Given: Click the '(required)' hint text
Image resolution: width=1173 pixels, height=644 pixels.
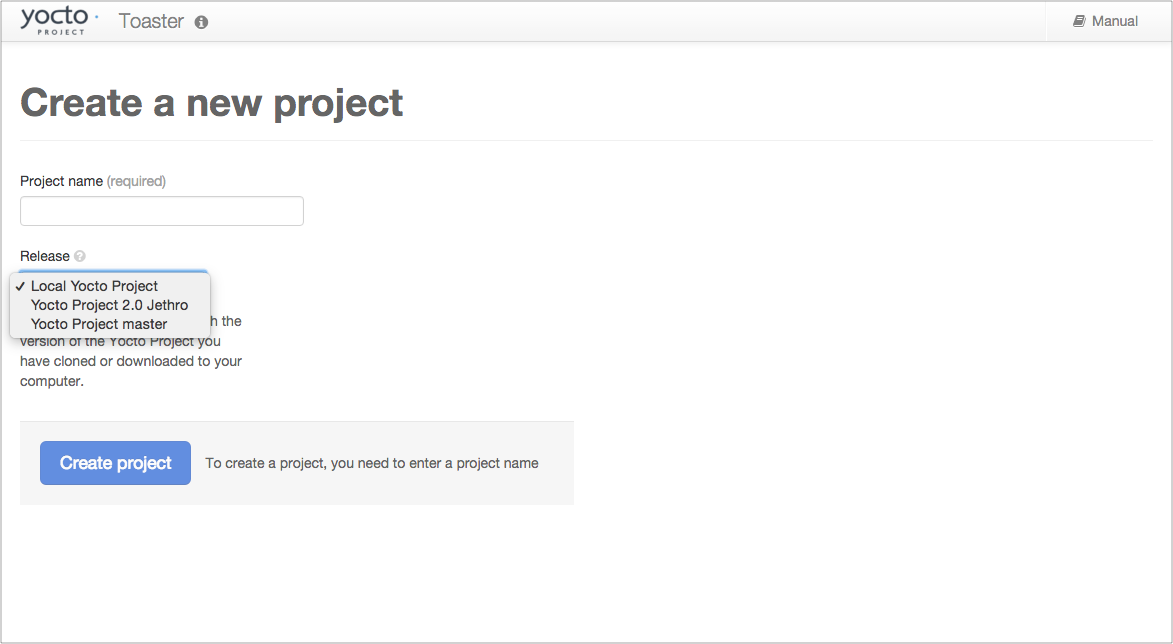Looking at the screenshot, I should point(136,181).
